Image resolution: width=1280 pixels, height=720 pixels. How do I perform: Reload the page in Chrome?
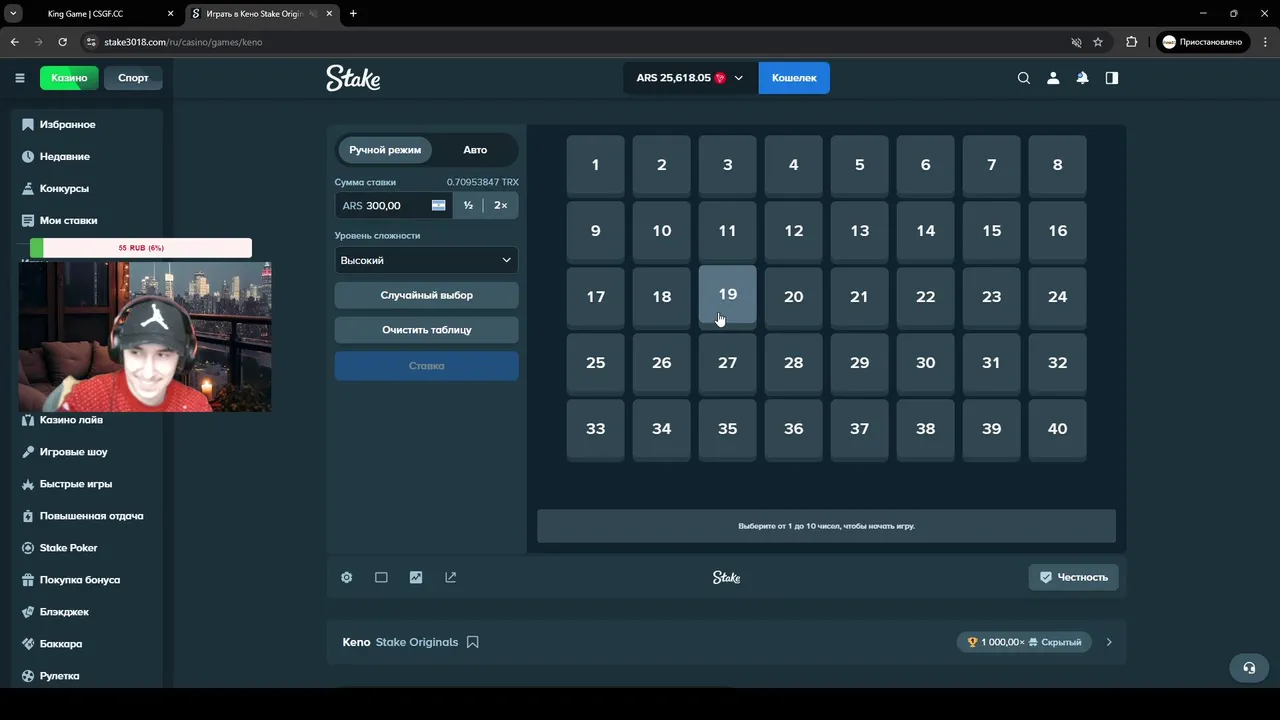[63, 42]
